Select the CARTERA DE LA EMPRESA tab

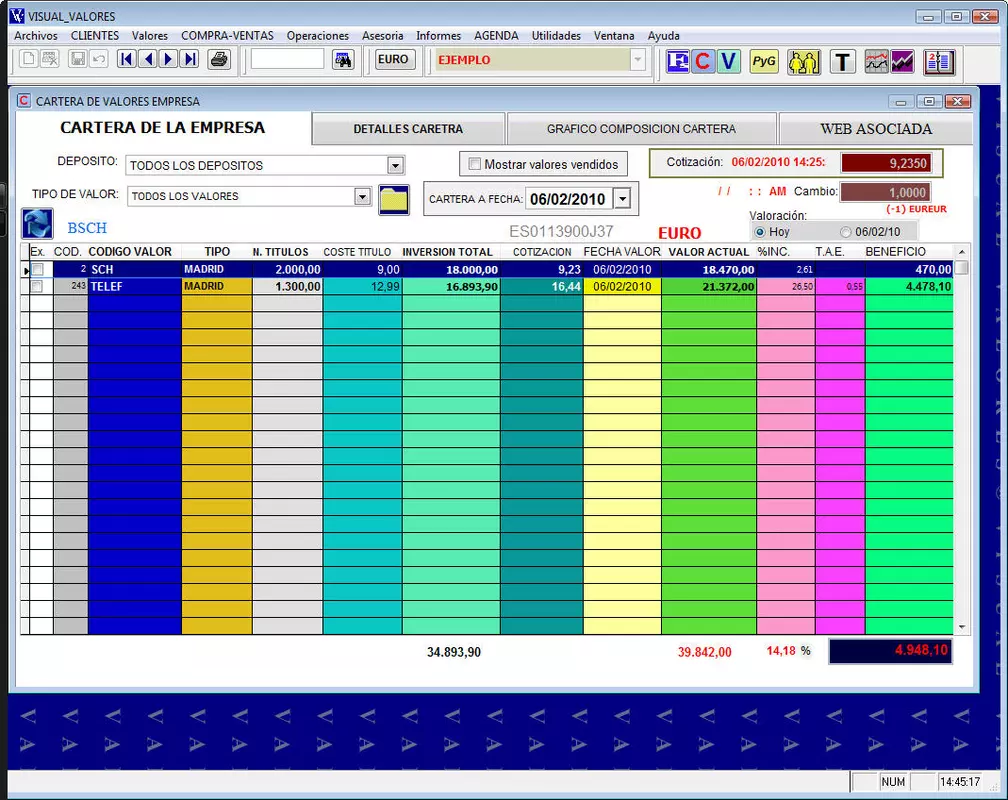[x=163, y=127]
